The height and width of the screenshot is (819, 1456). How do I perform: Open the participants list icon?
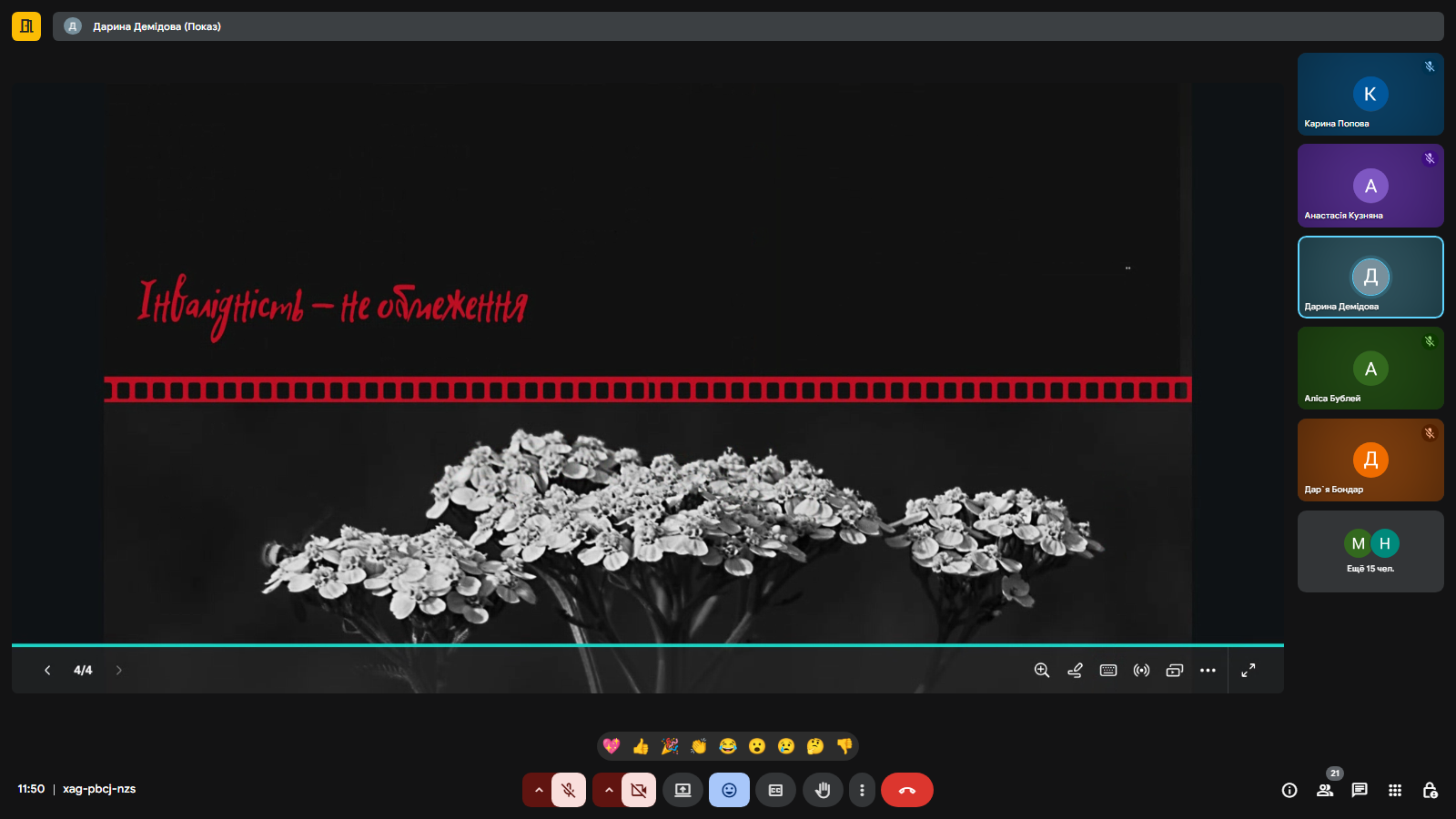coord(1325,790)
